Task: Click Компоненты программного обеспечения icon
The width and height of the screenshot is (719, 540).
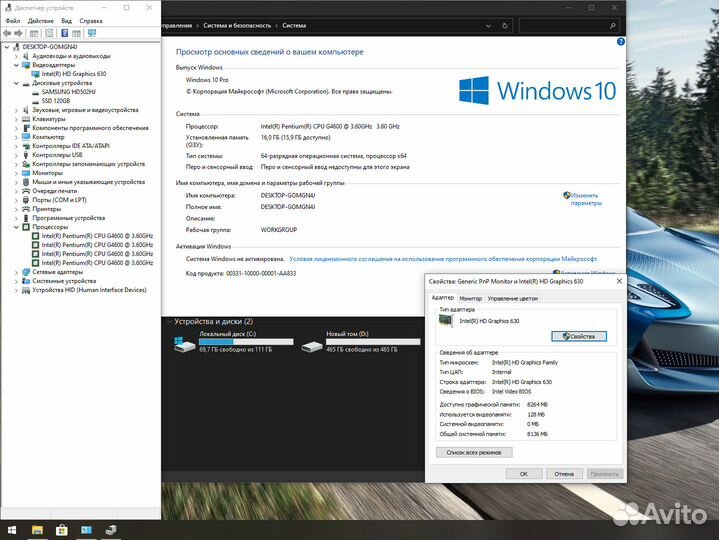Action: coord(26,128)
